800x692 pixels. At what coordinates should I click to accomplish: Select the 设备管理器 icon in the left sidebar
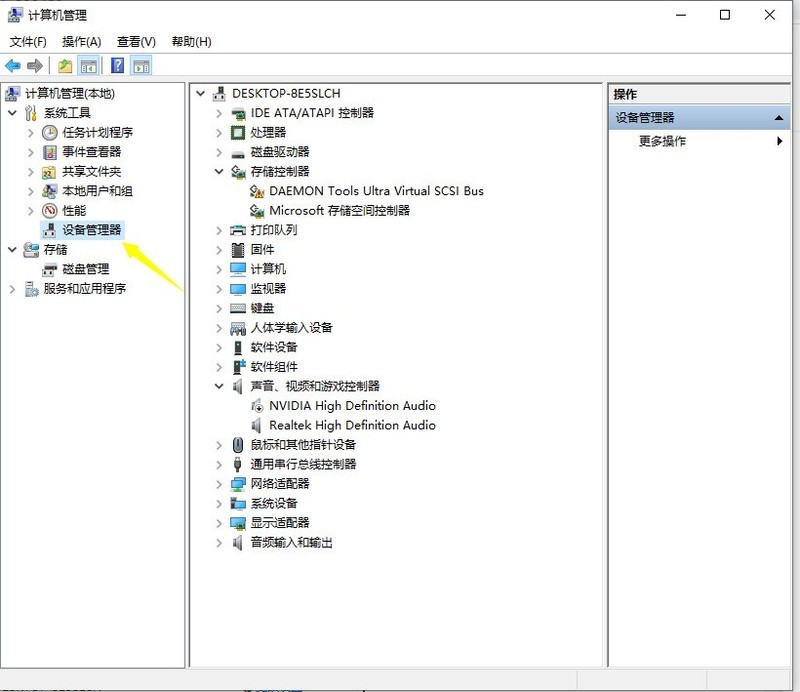coord(49,229)
